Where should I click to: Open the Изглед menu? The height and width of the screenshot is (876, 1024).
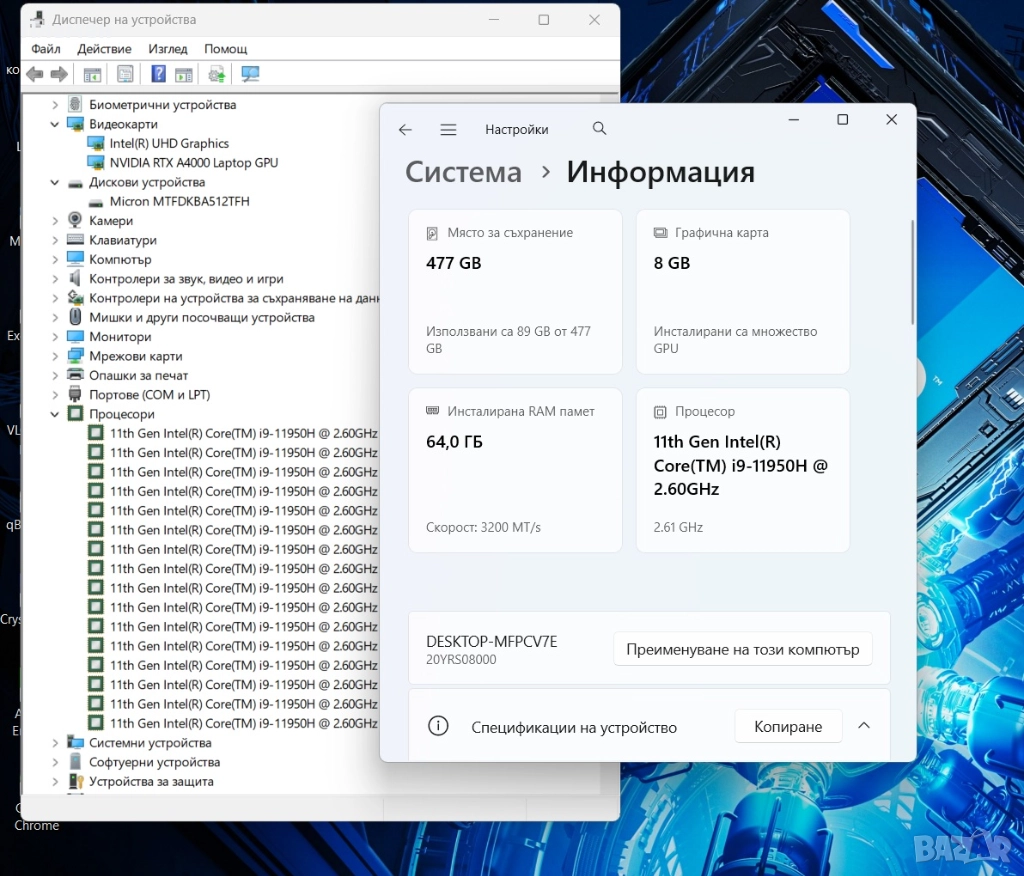click(167, 49)
